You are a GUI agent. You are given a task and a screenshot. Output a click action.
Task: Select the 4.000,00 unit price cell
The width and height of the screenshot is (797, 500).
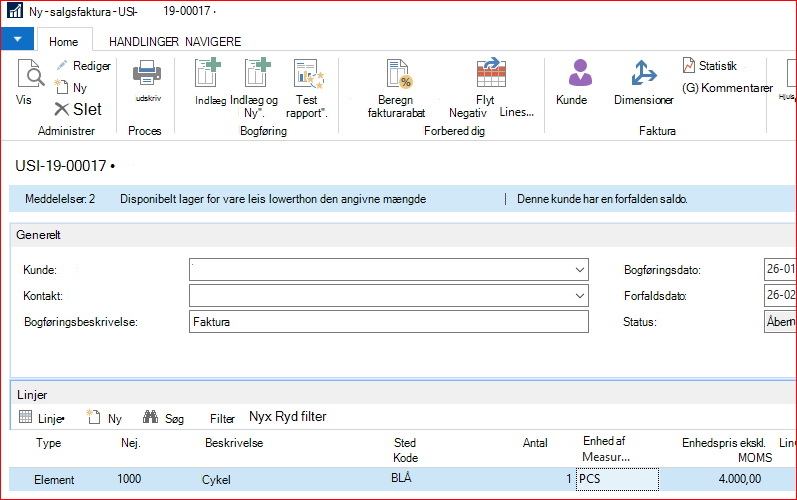(740, 479)
